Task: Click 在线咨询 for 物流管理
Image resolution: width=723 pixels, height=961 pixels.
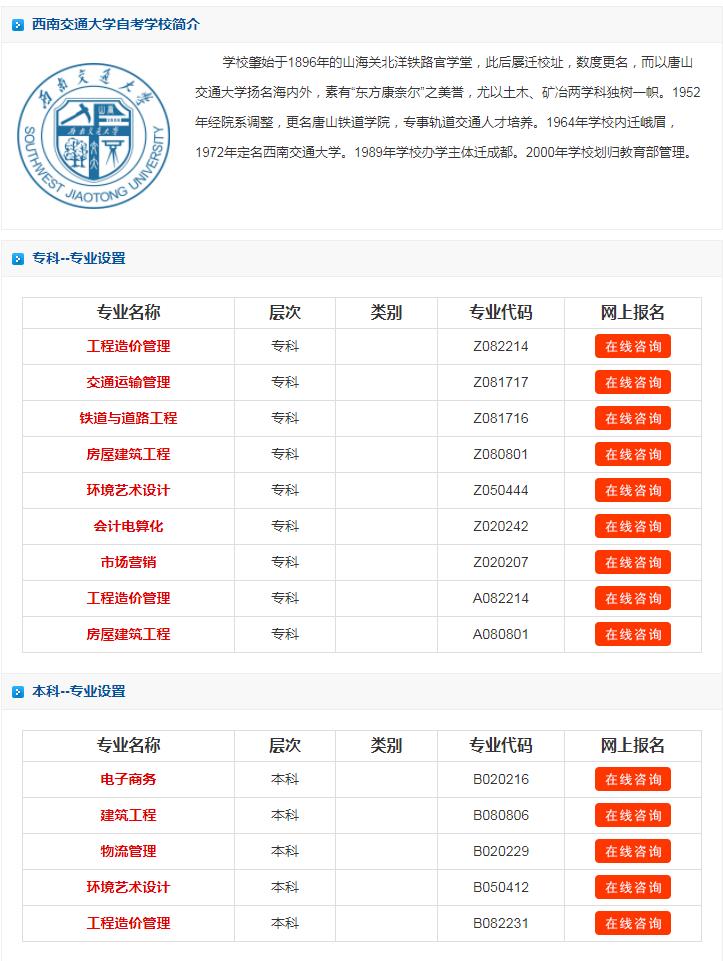Action: point(632,851)
